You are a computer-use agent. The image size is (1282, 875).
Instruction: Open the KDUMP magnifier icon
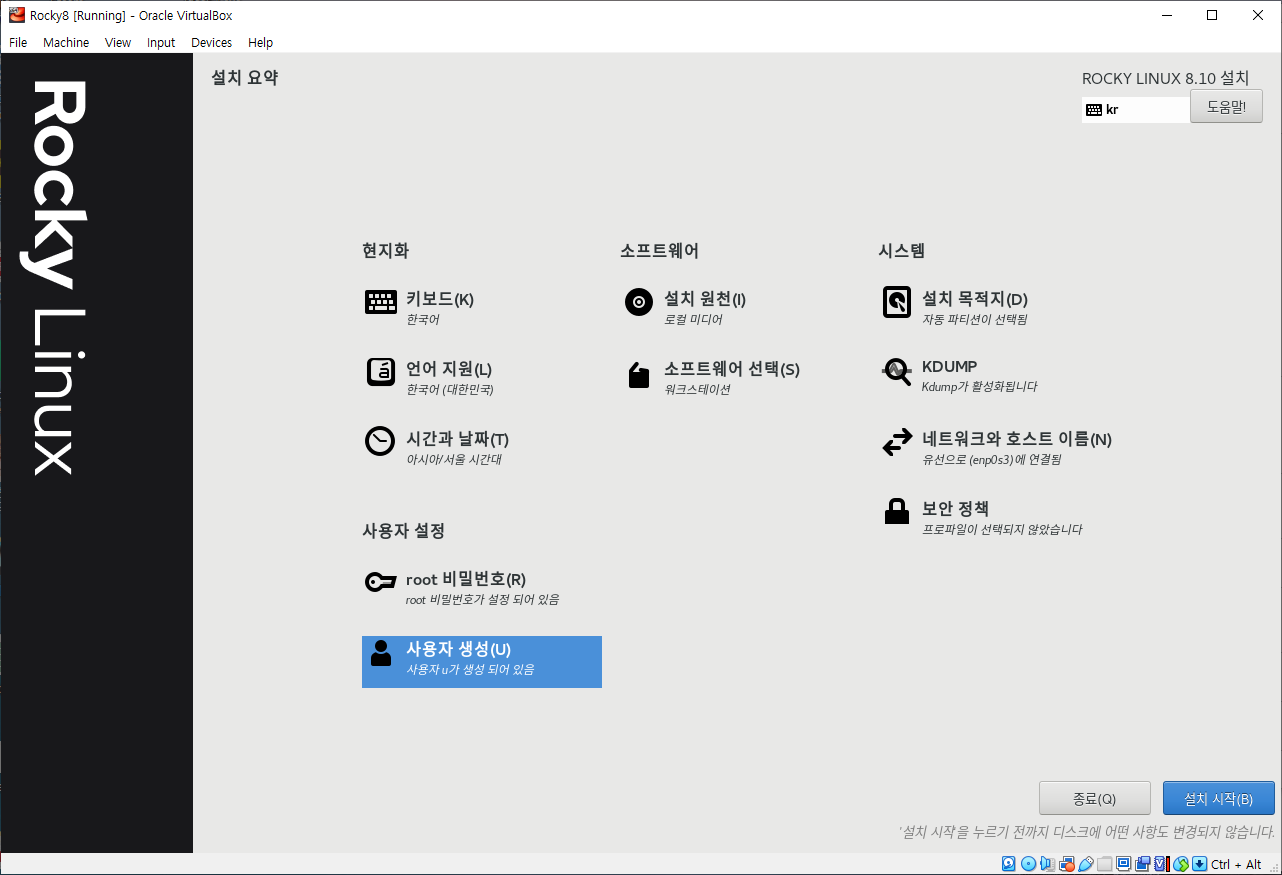[x=897, y=372]
